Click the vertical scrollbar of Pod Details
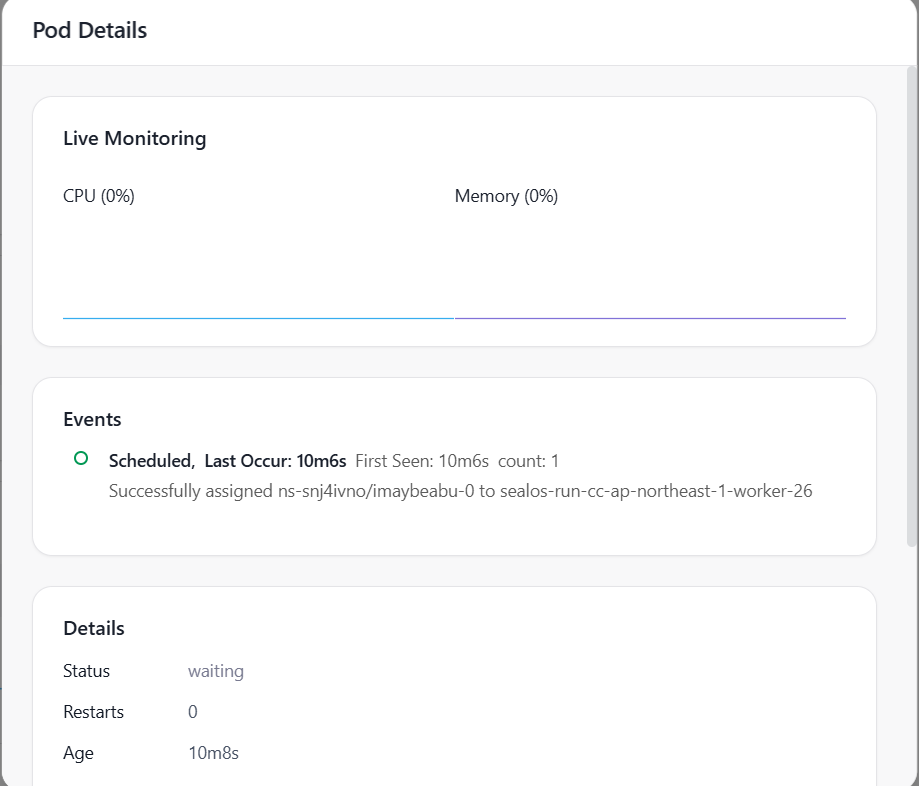 coord(911,307)
